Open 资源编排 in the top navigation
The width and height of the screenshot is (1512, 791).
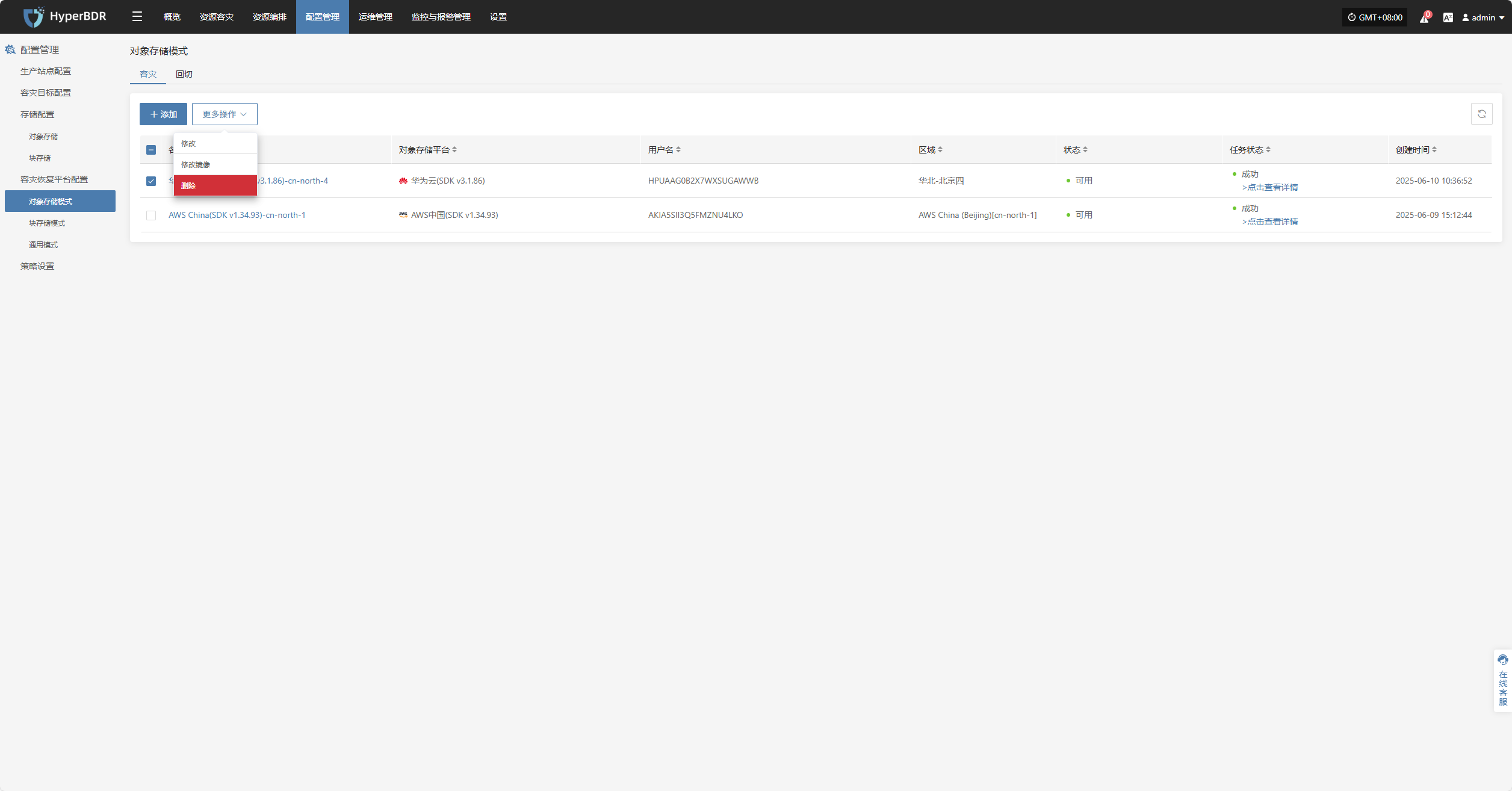[270, 17]
